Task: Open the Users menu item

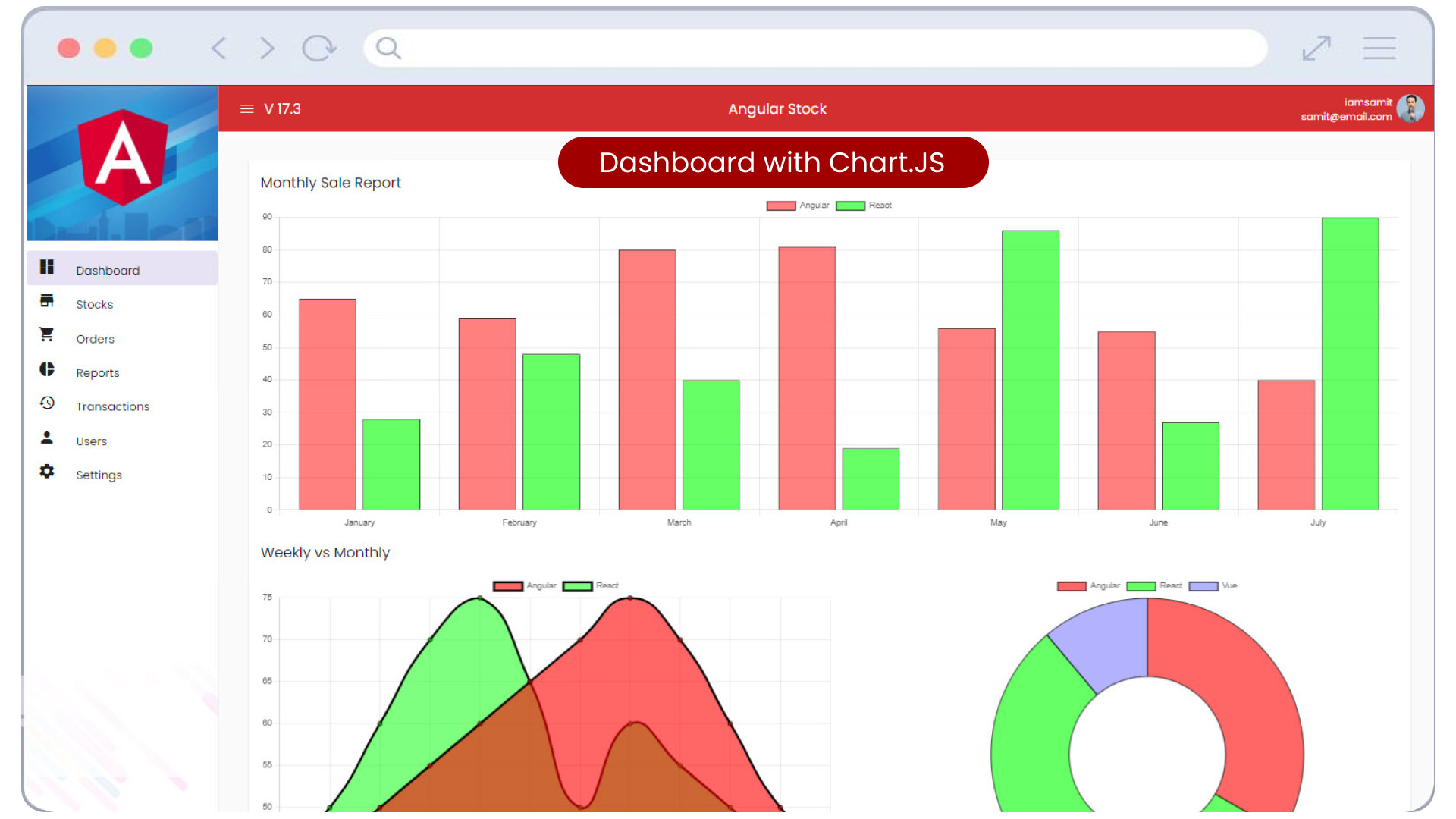Action: (x=122, y=441)
